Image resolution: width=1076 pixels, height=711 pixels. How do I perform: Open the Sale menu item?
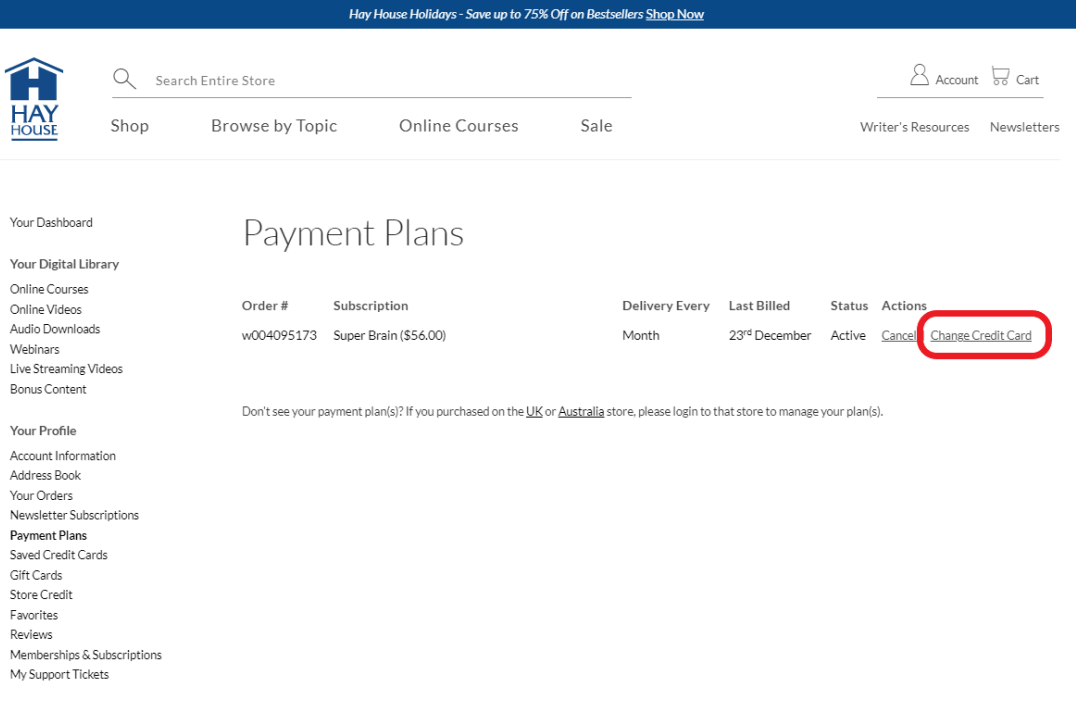coord(596,126)
